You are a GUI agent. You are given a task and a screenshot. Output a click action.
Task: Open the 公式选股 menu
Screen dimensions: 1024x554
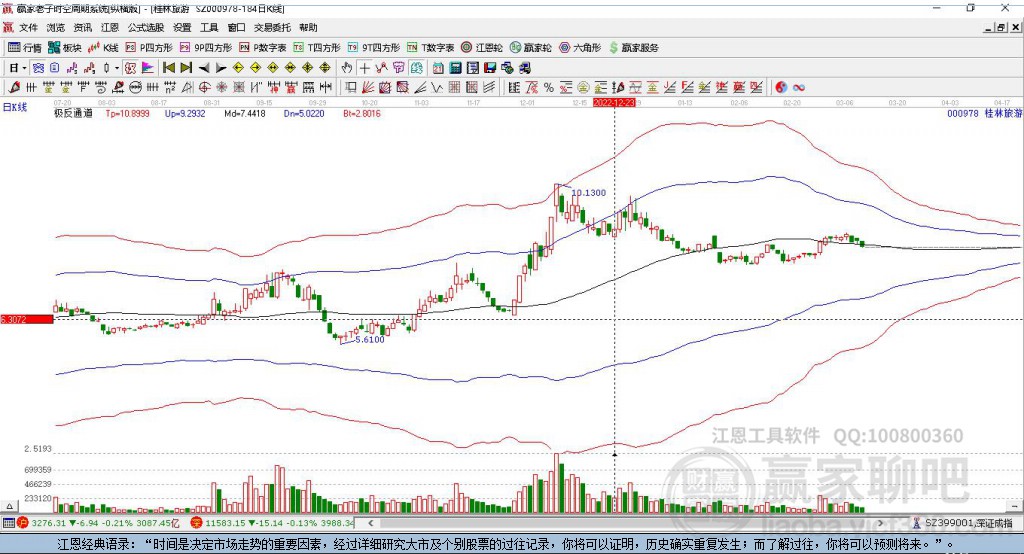click(146, 27)
